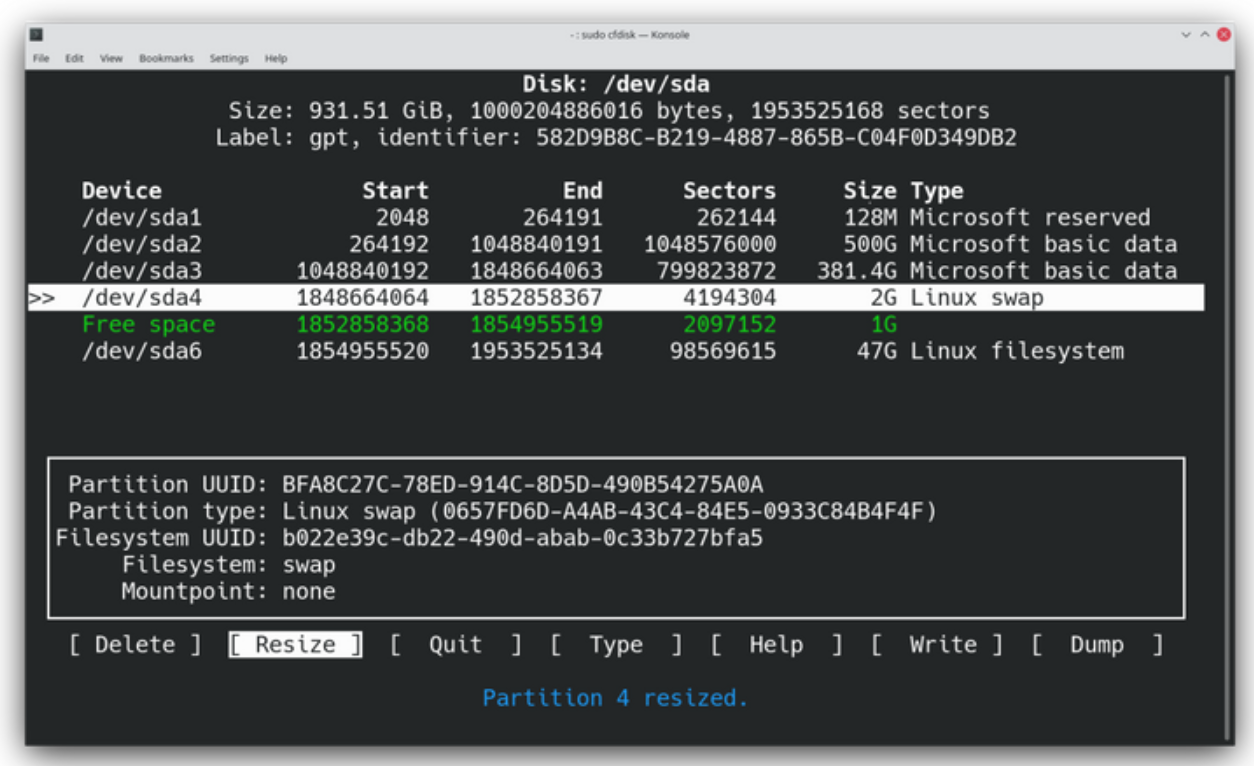Open the Edit menu
1254x766 pixels.
pyautogui.click(x=74, y=59)
